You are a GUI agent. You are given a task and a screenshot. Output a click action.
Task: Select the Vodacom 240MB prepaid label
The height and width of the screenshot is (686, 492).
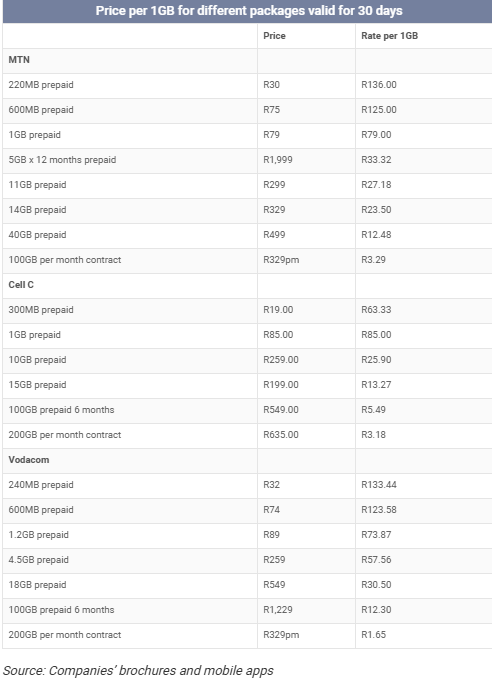[41, 485]
